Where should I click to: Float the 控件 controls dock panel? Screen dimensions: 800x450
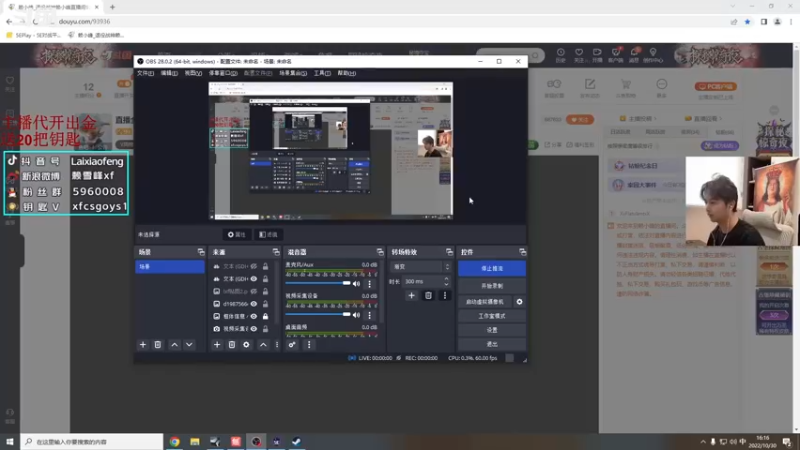click(x=522, y=252)
